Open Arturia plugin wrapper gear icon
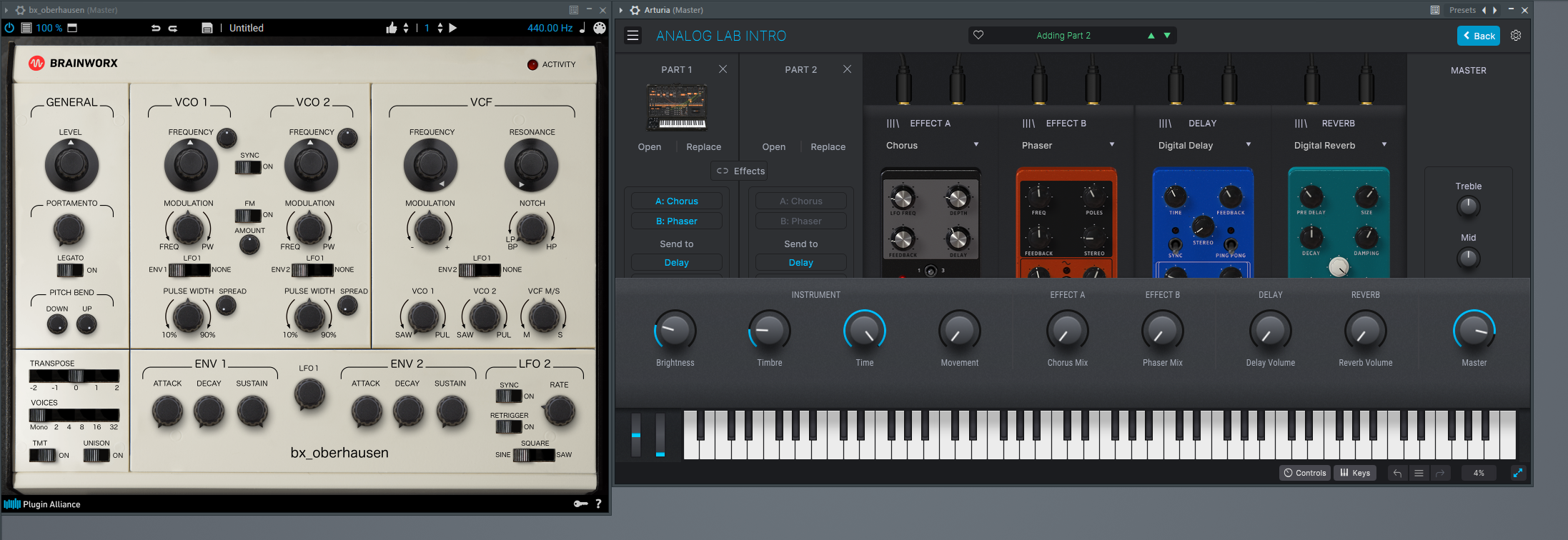Screen dimensions: 1568x540 pyautogui.click(x=635, y=10)
